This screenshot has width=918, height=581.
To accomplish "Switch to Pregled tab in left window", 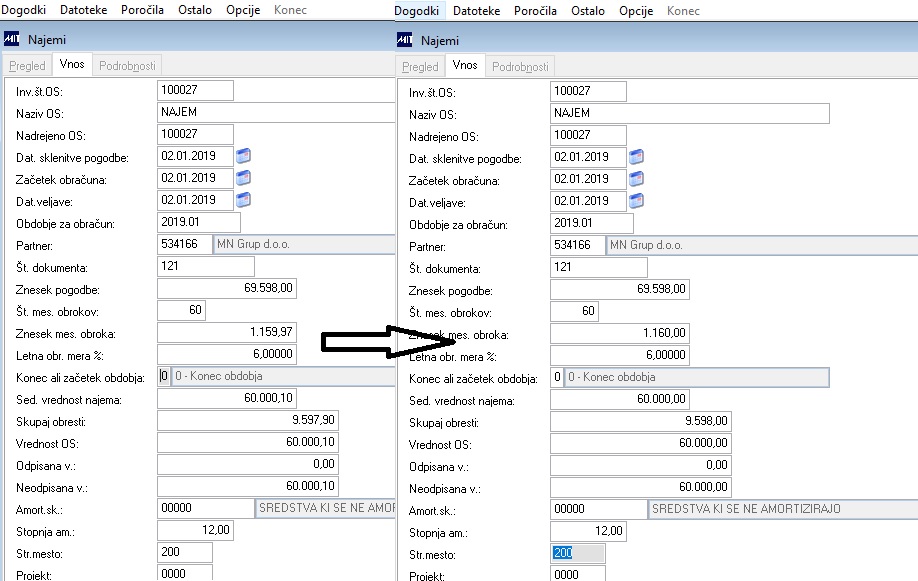I will tap(27, 66).
